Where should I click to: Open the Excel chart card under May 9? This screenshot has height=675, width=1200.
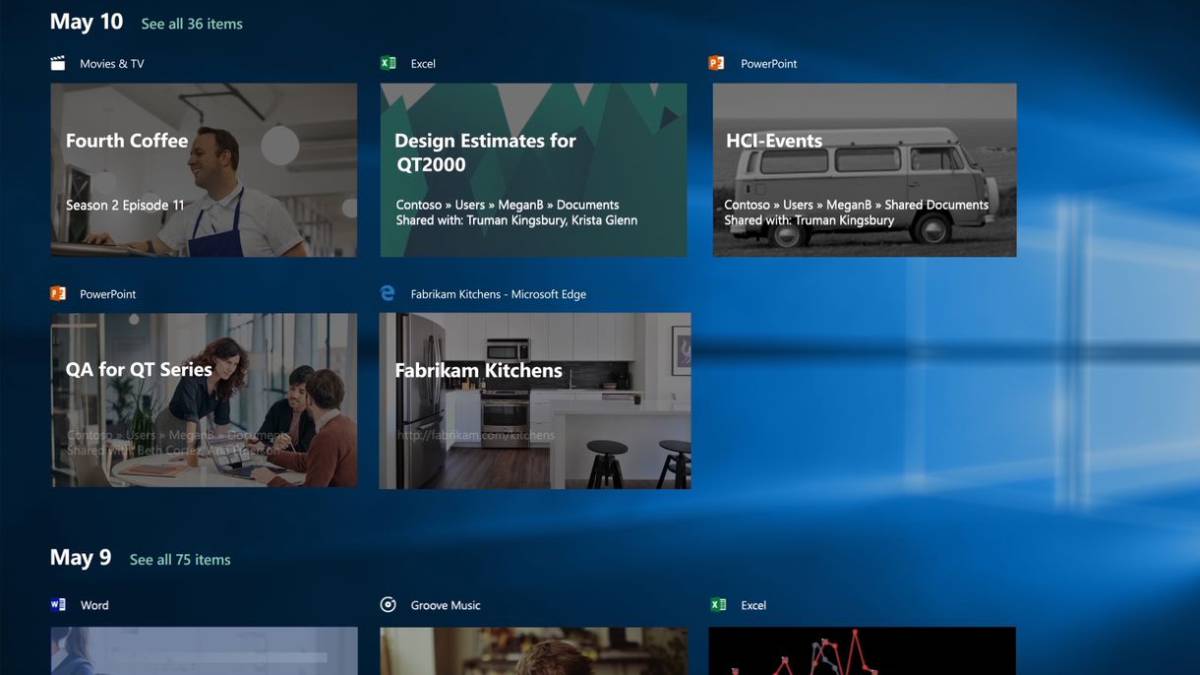coord(862,651)
